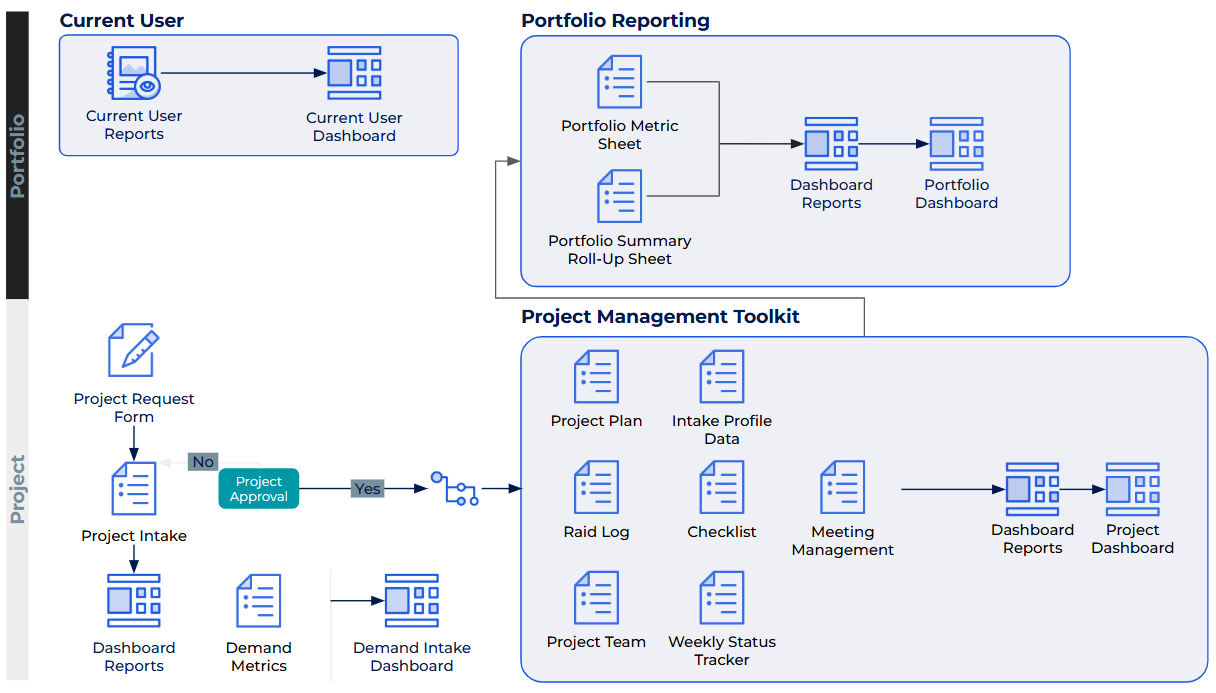Select the Checklist document icon
This screenshot has height=693, width=1216.
[x=721, y=487]
